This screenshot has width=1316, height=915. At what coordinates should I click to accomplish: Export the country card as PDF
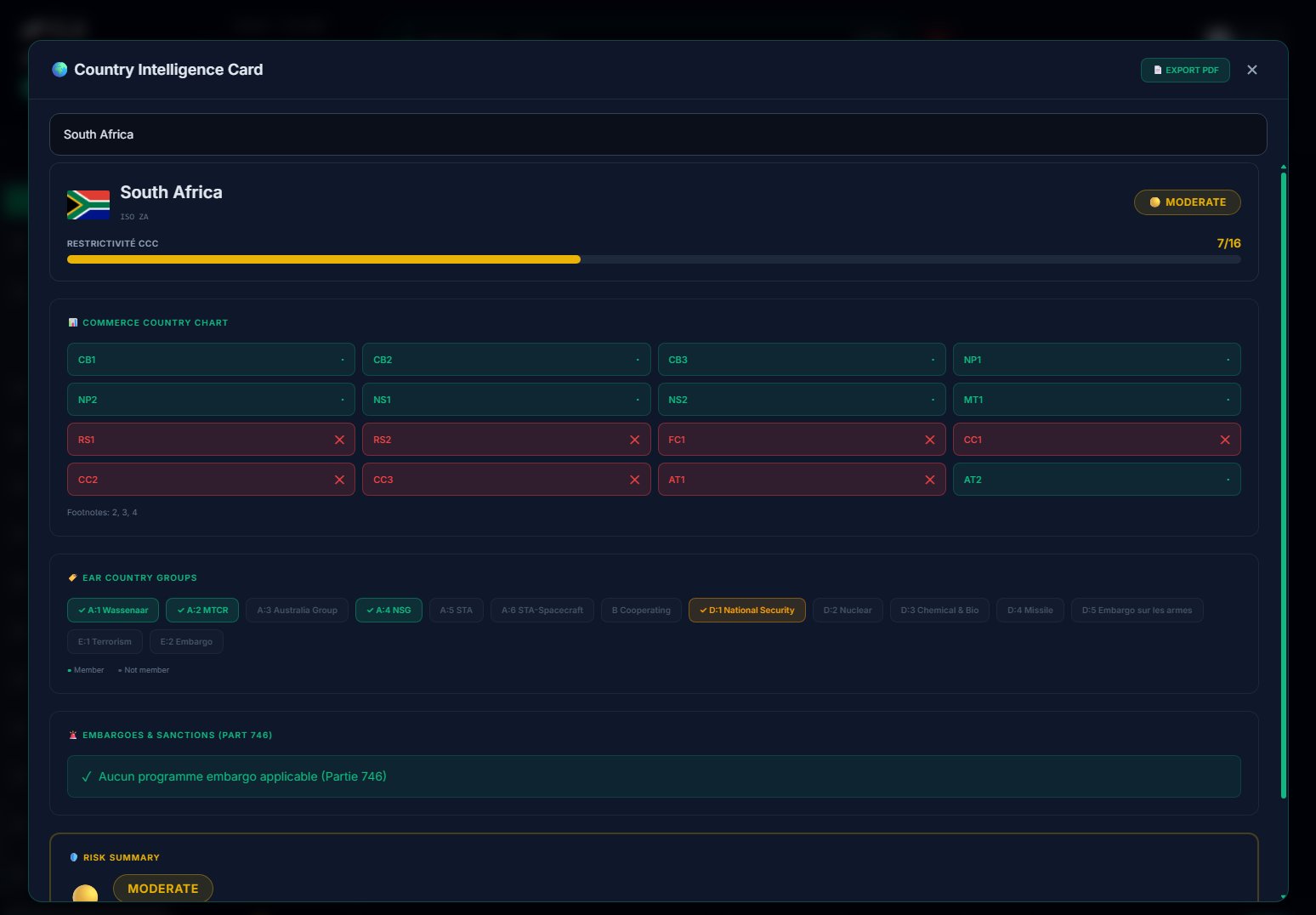point(1185,71)
